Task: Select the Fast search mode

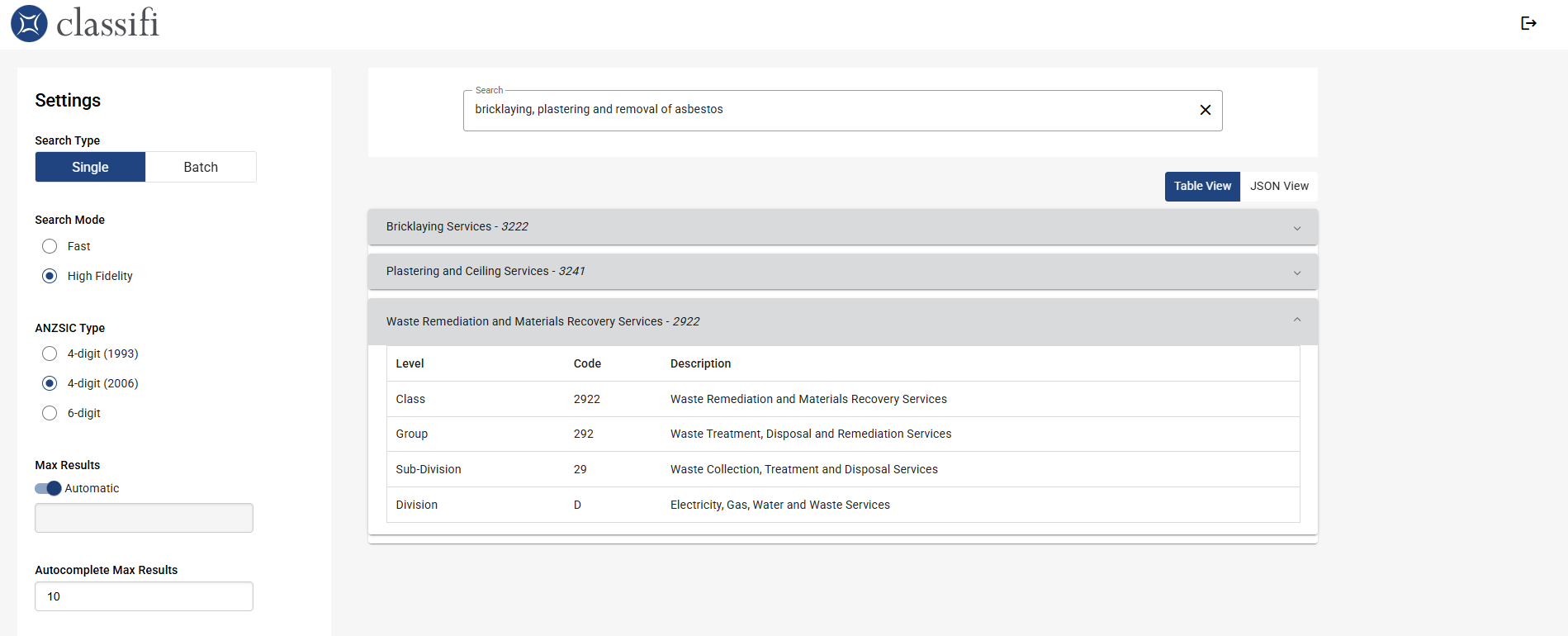Action: click(x=50, y=246)
